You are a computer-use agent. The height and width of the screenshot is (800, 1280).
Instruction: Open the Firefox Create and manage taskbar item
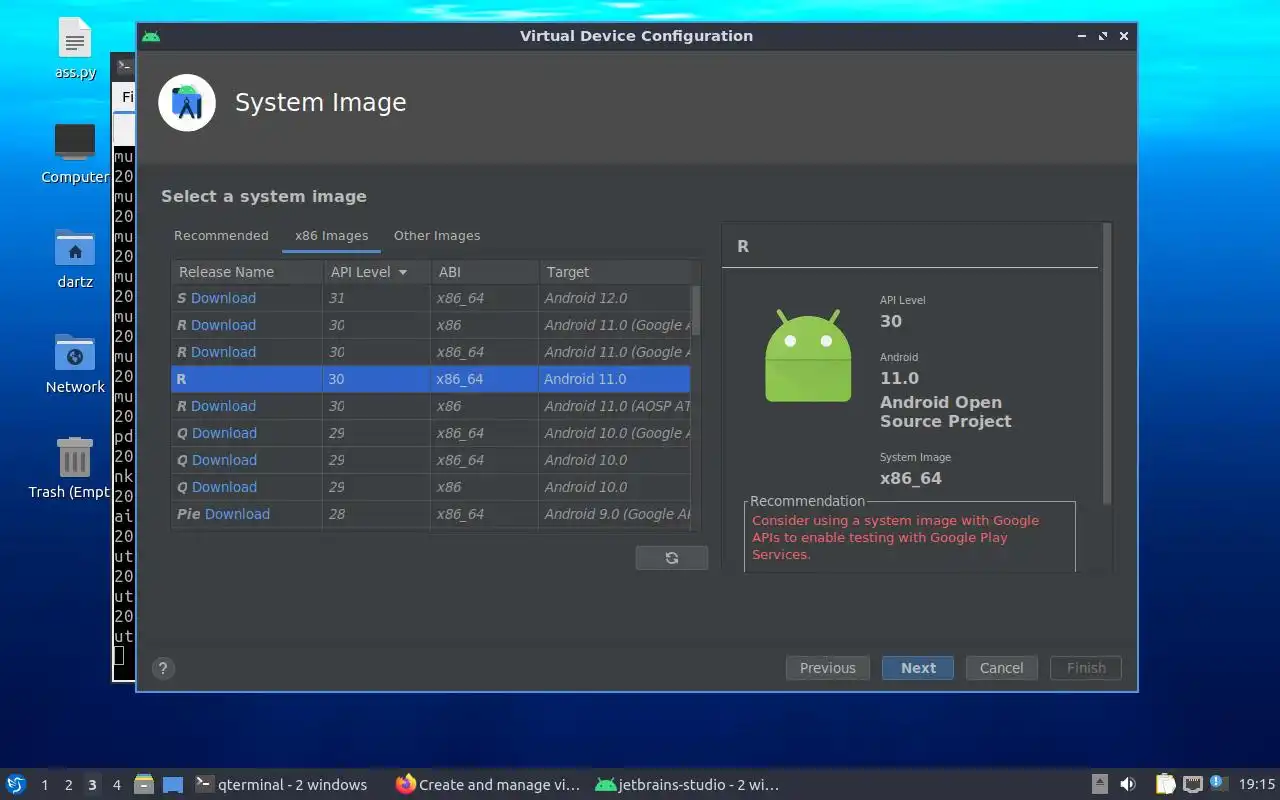click(487, 785)
